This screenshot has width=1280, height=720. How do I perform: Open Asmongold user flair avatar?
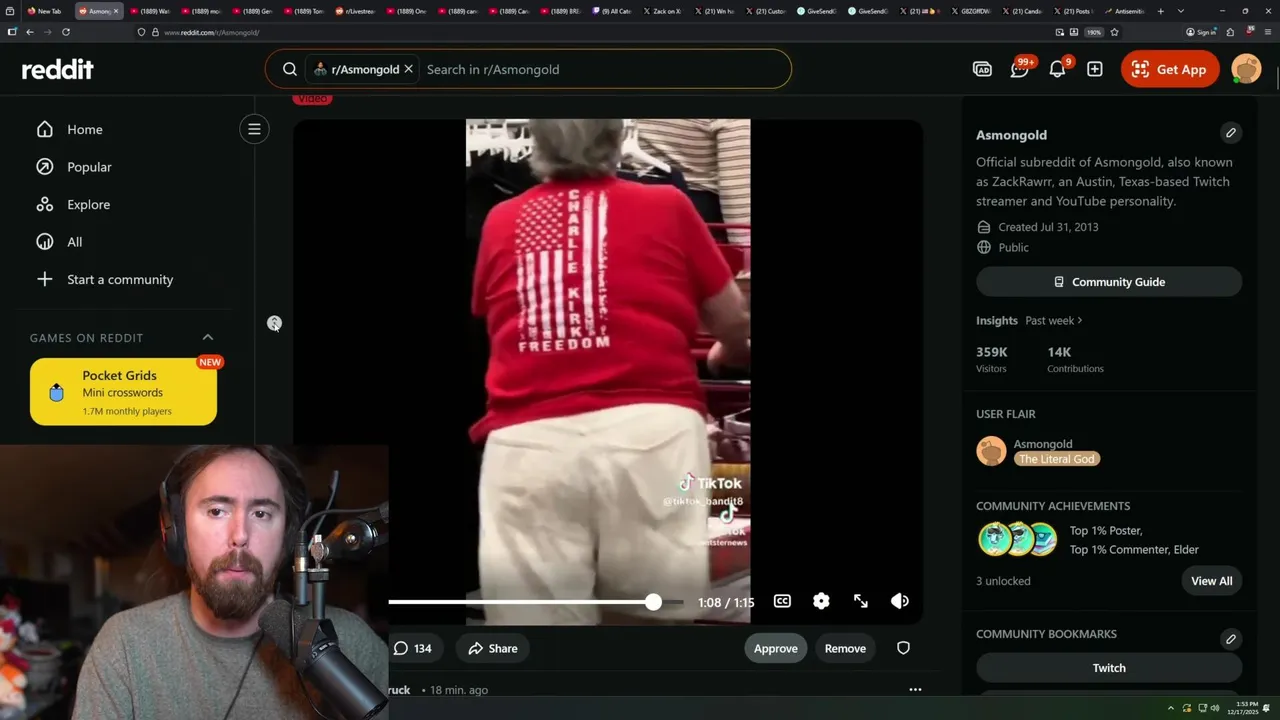click(x=991, y=451)
